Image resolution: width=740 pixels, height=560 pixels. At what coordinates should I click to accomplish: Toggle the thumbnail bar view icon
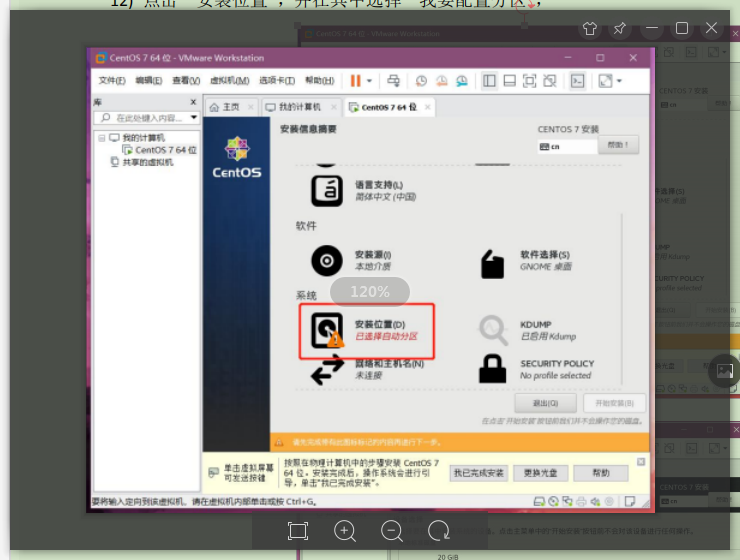click(x=510, y=81)
